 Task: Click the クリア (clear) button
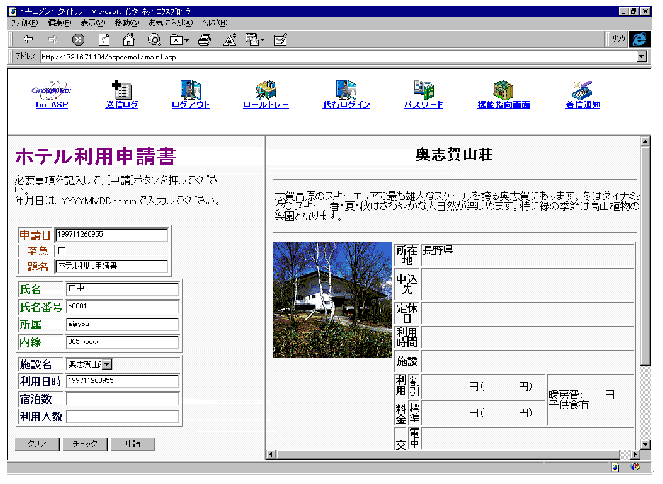point(37,444)
